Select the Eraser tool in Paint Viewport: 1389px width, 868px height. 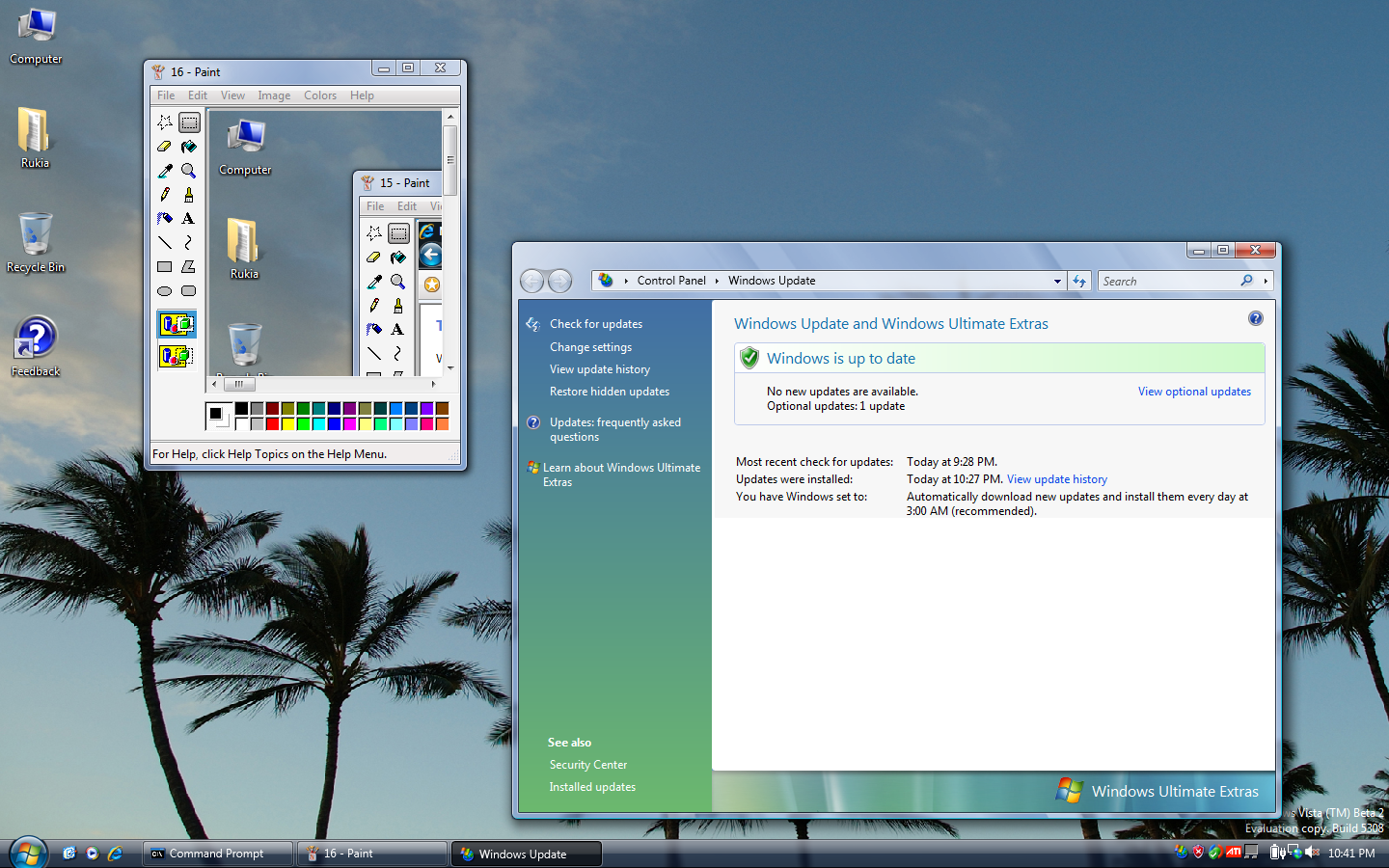tap(165, 147)
